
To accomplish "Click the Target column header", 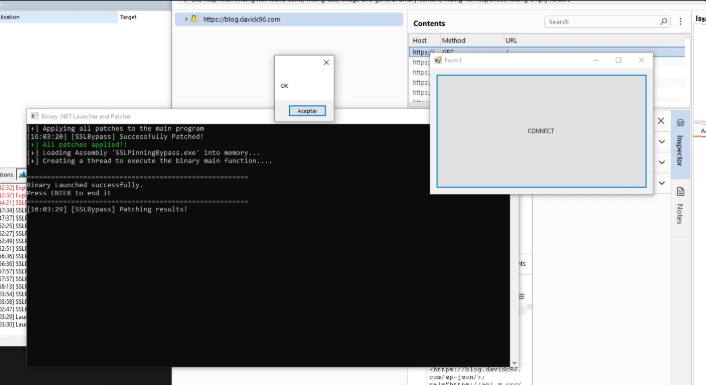I will [x=128, y=17].
